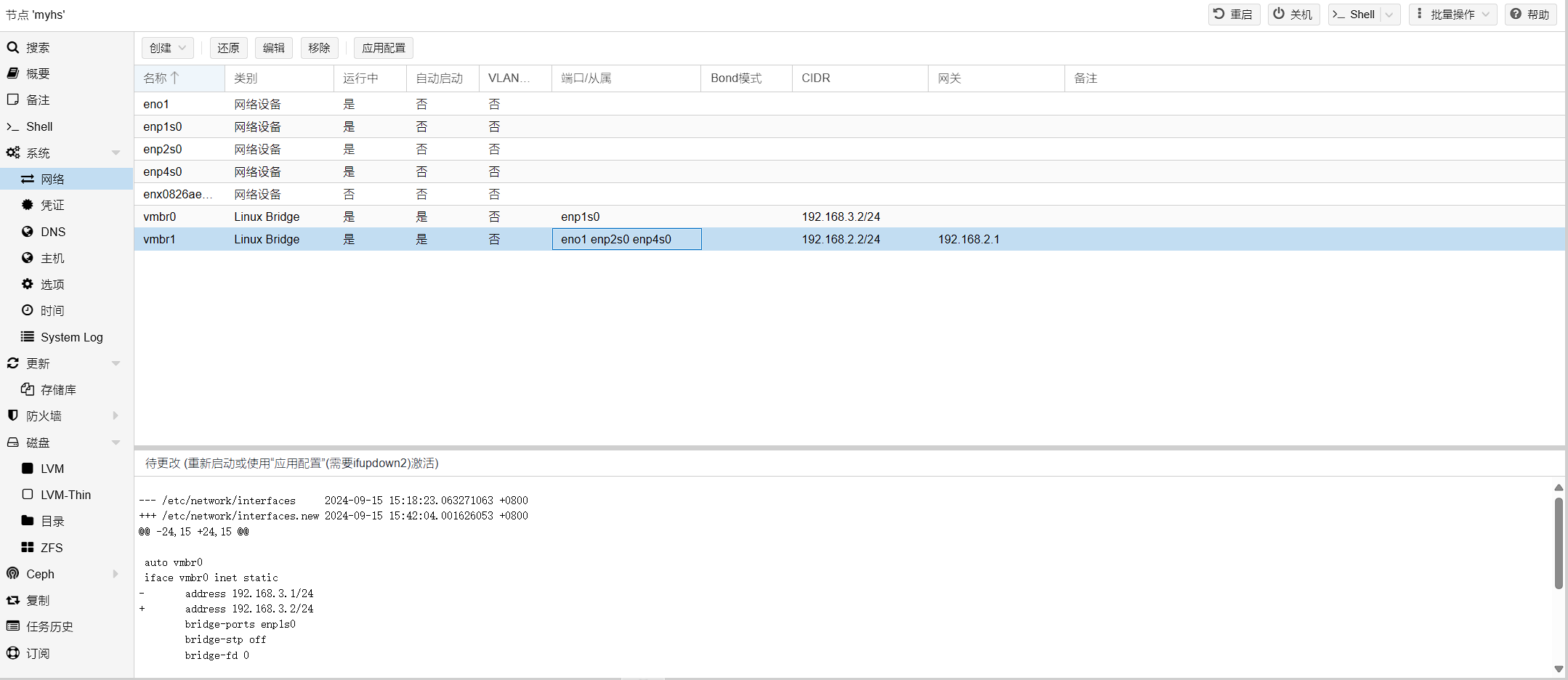Click the scrollbar down arrow in diff panel

[x=1559, y=669]
